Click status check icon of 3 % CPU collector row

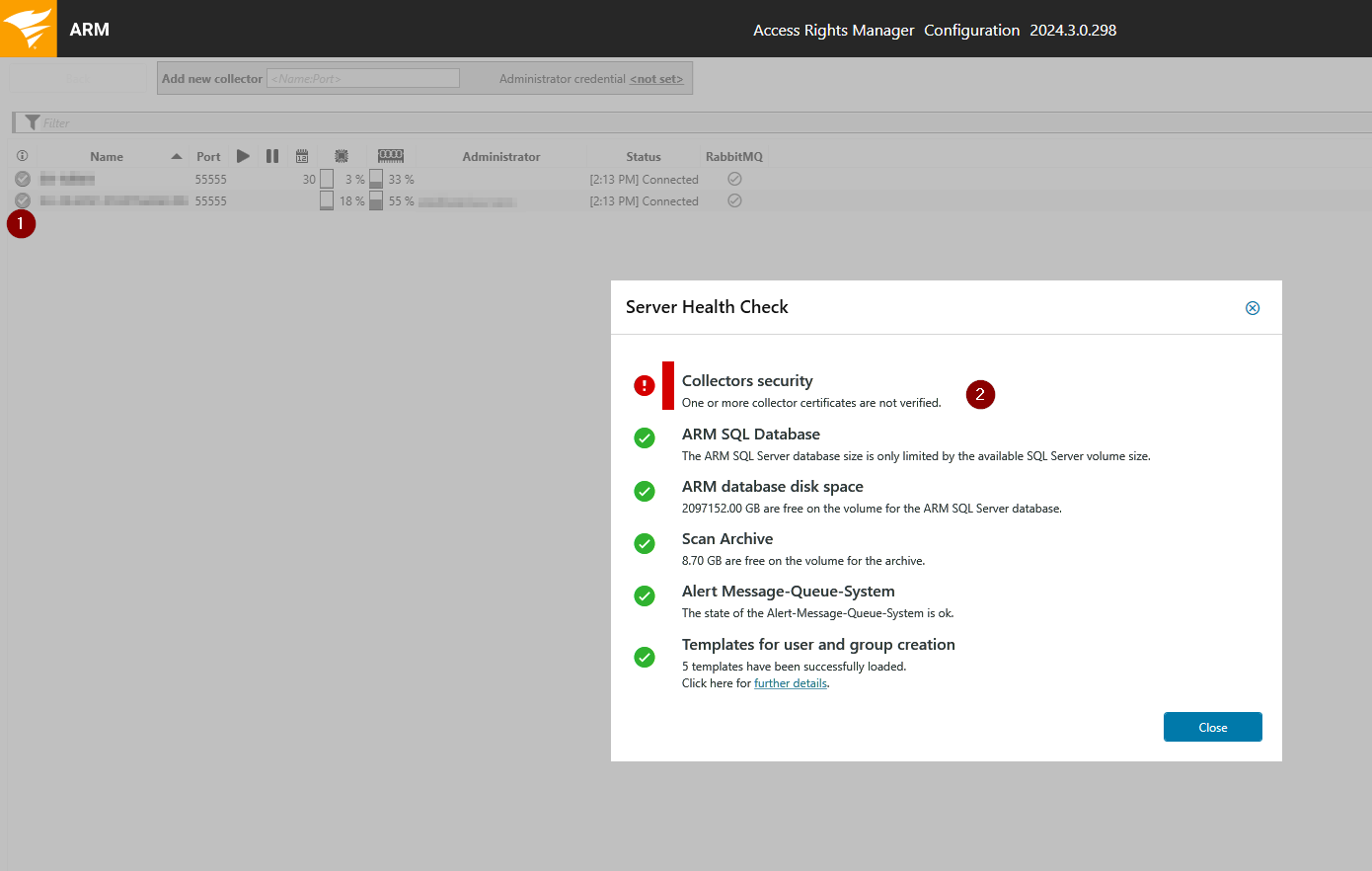(22, 179)
